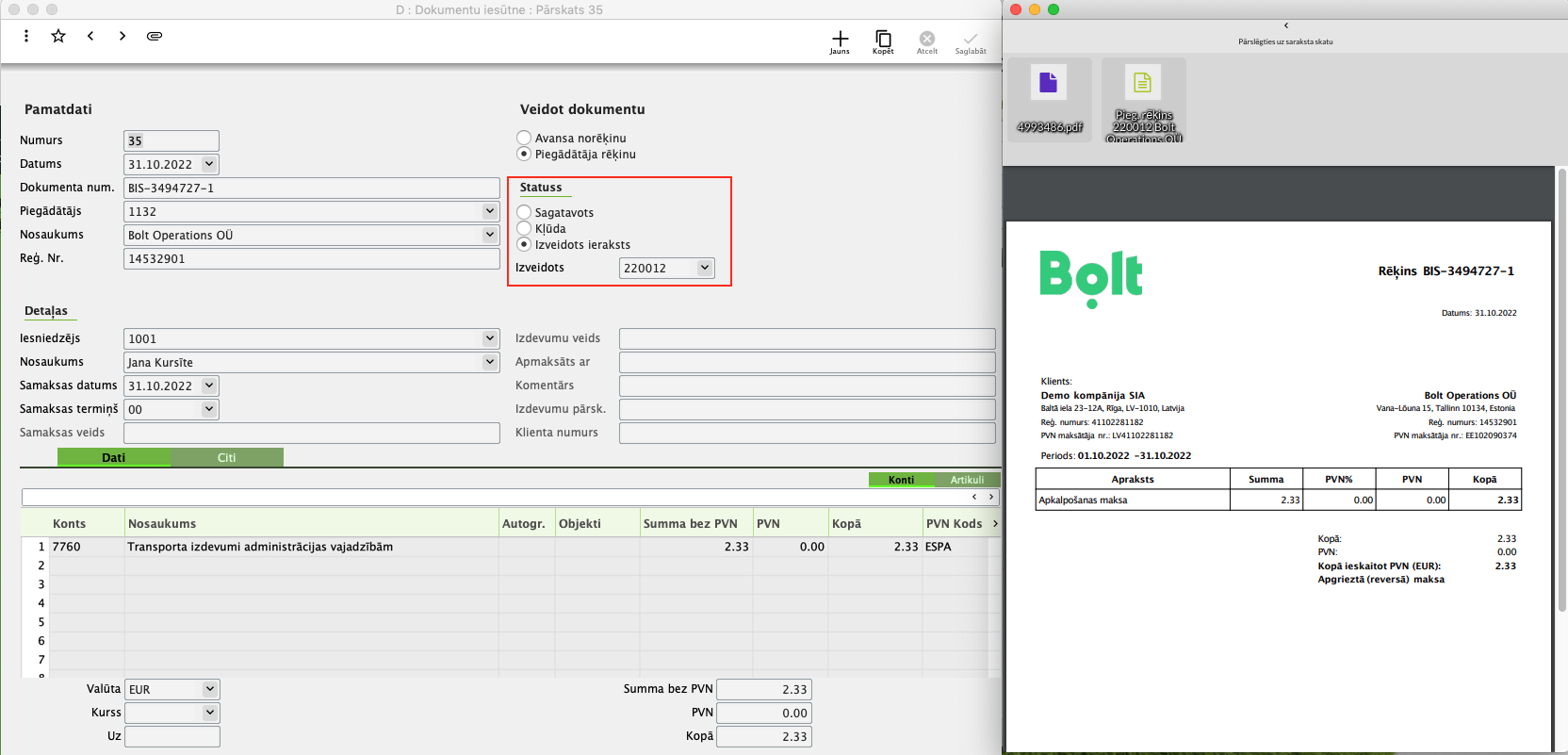Image resolution: width=1568 pixels, height=755 pixels.
Task: Switch to the Citi tab
Action: tap(227, 457)
